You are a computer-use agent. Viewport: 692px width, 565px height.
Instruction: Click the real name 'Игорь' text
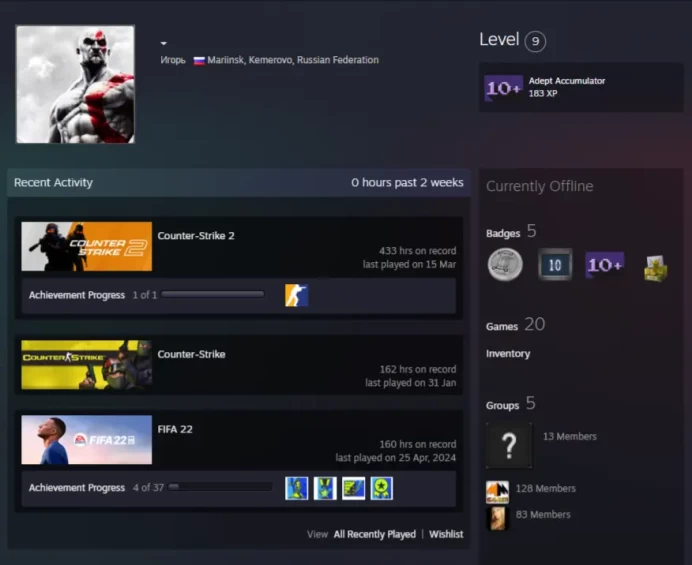point(173,60)
